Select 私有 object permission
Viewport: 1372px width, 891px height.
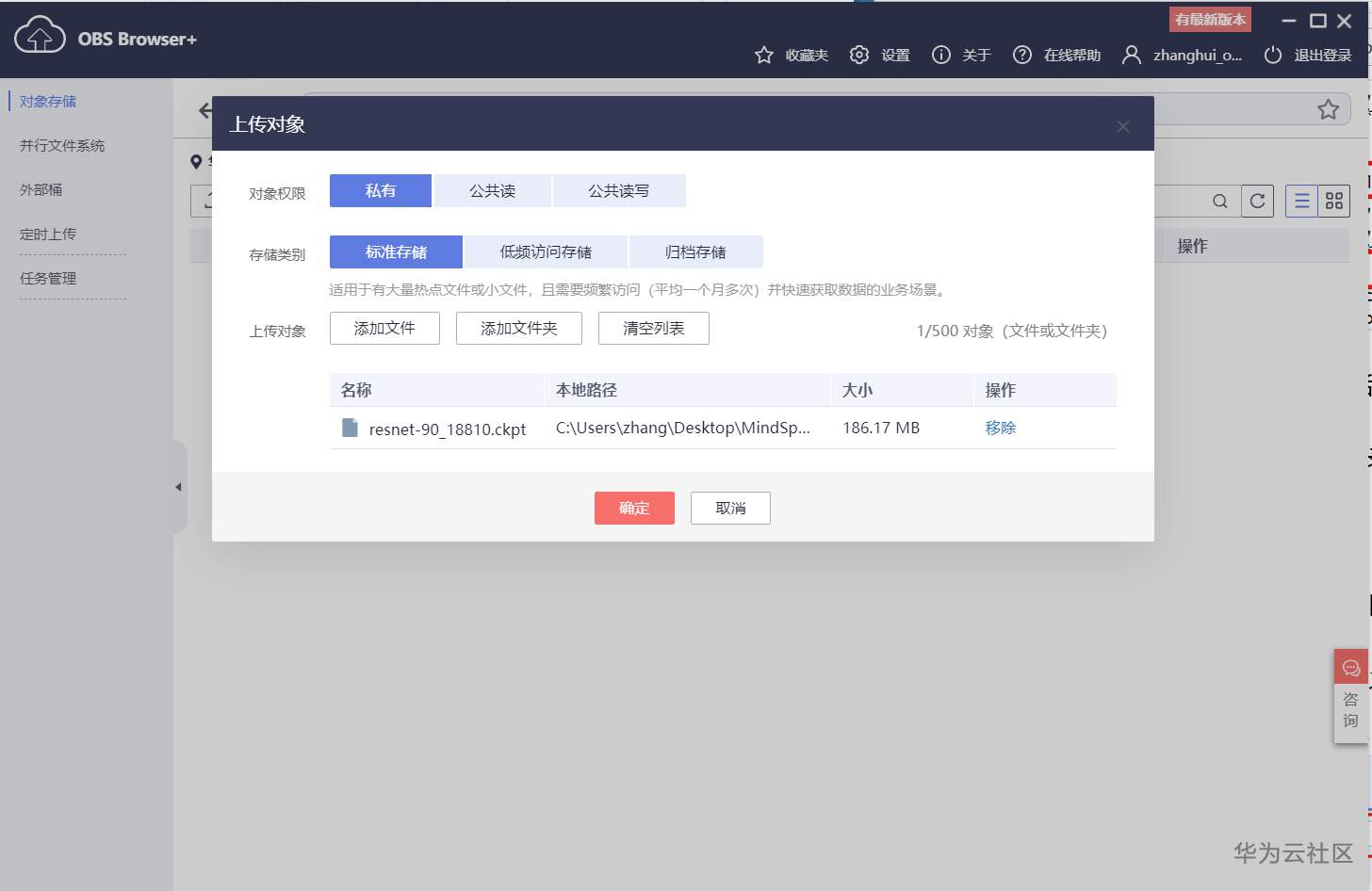click(381, 190)
